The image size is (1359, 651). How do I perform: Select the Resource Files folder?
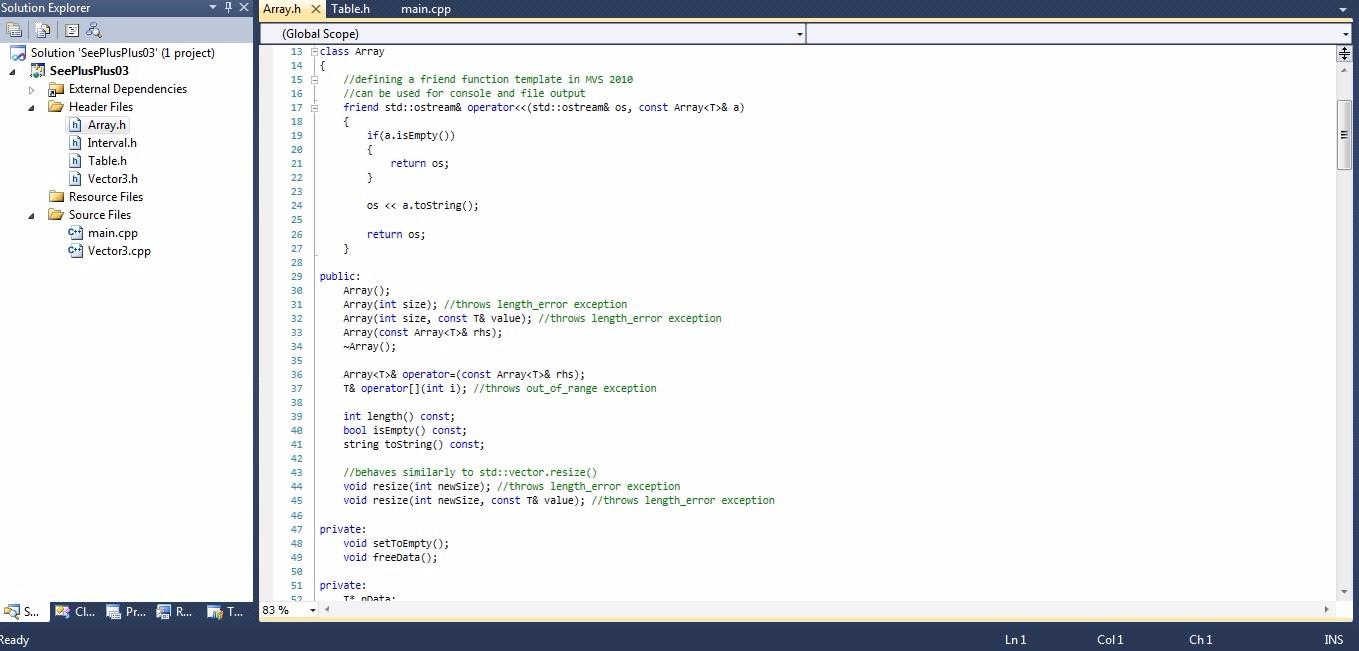(105, 197)
